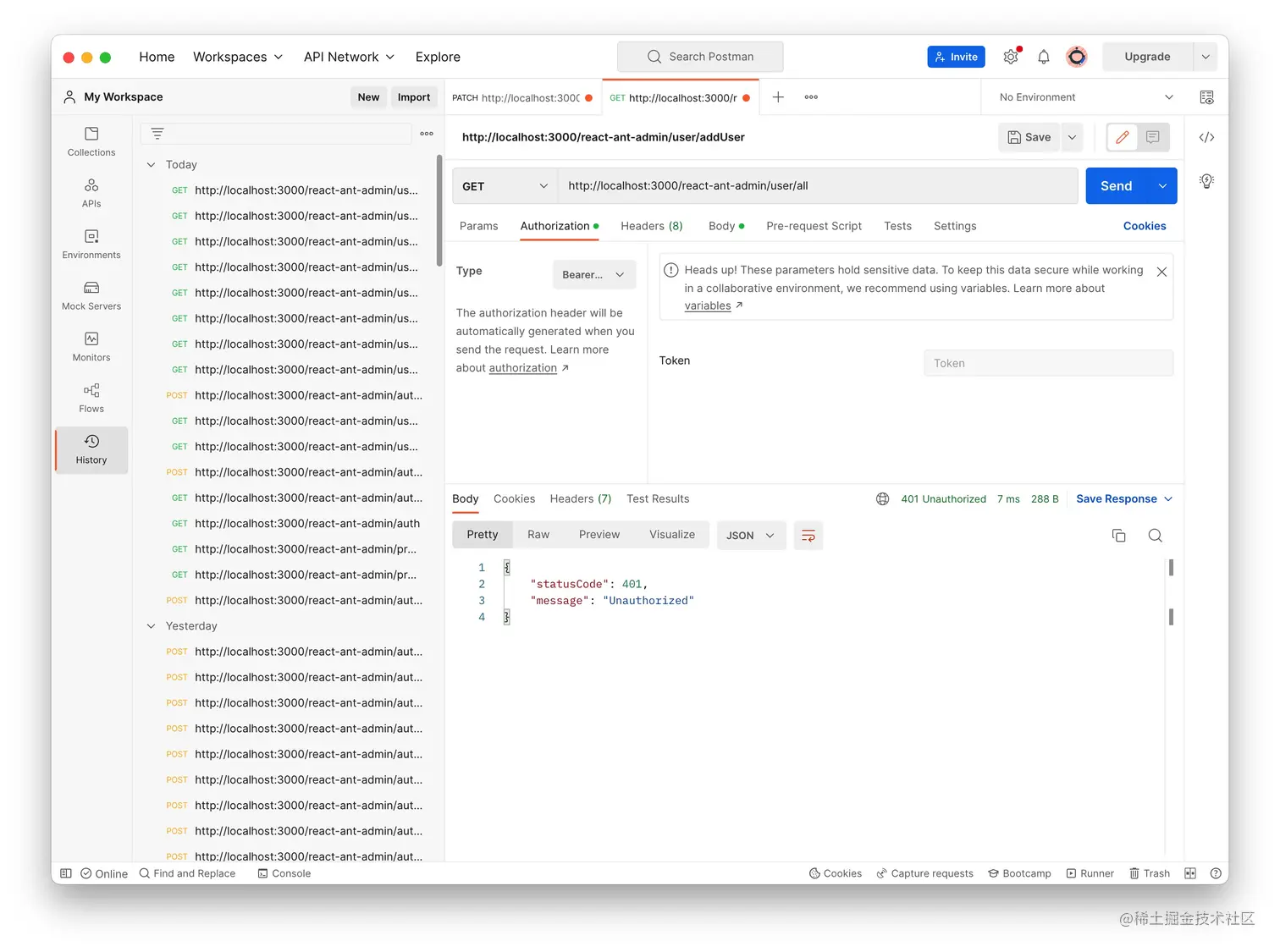
Task: Switch to the Tests tab
Action: click(x=898, y=226)
